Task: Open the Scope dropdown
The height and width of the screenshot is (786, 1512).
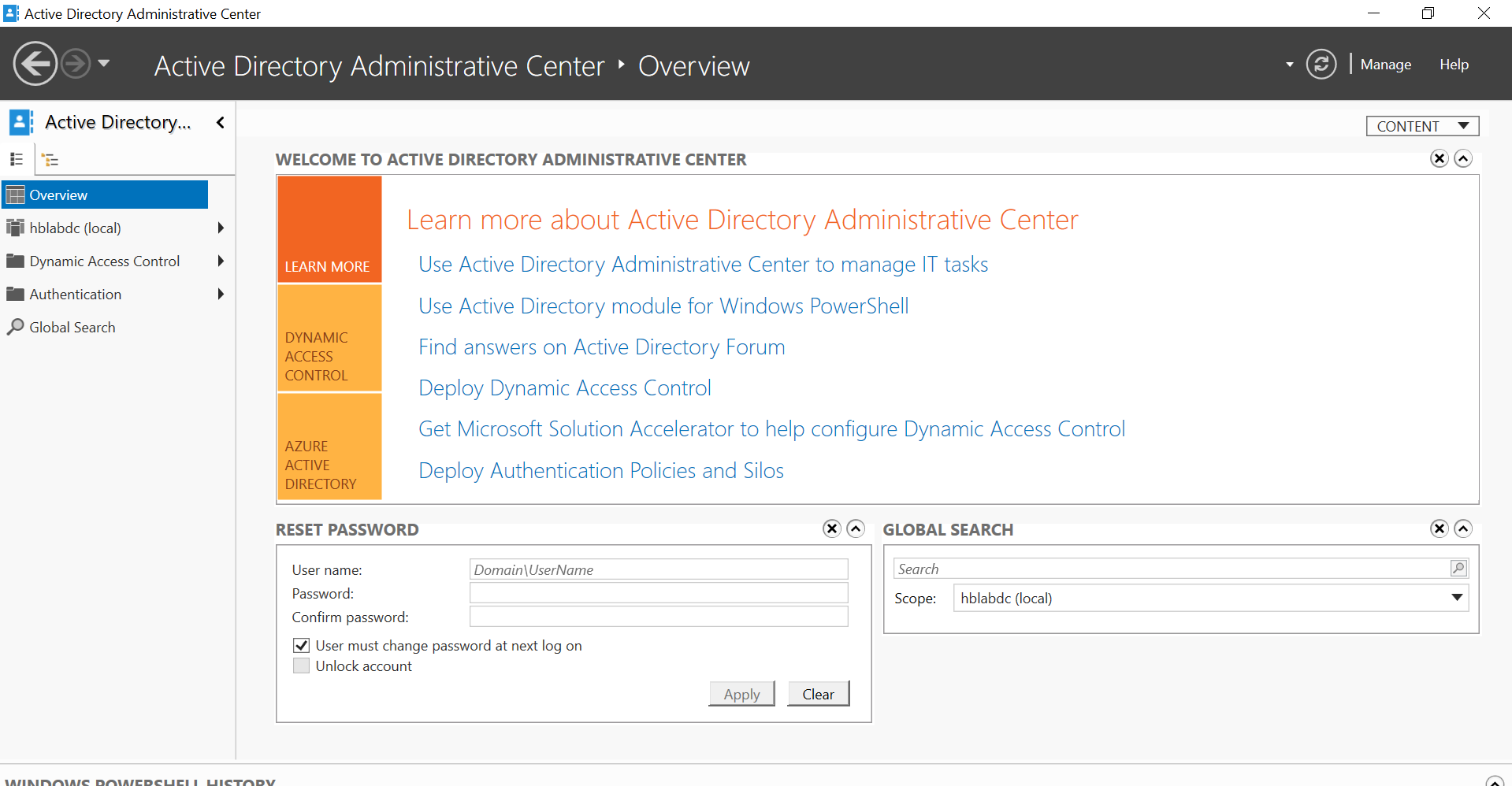Action: (x=1211, y=598)
